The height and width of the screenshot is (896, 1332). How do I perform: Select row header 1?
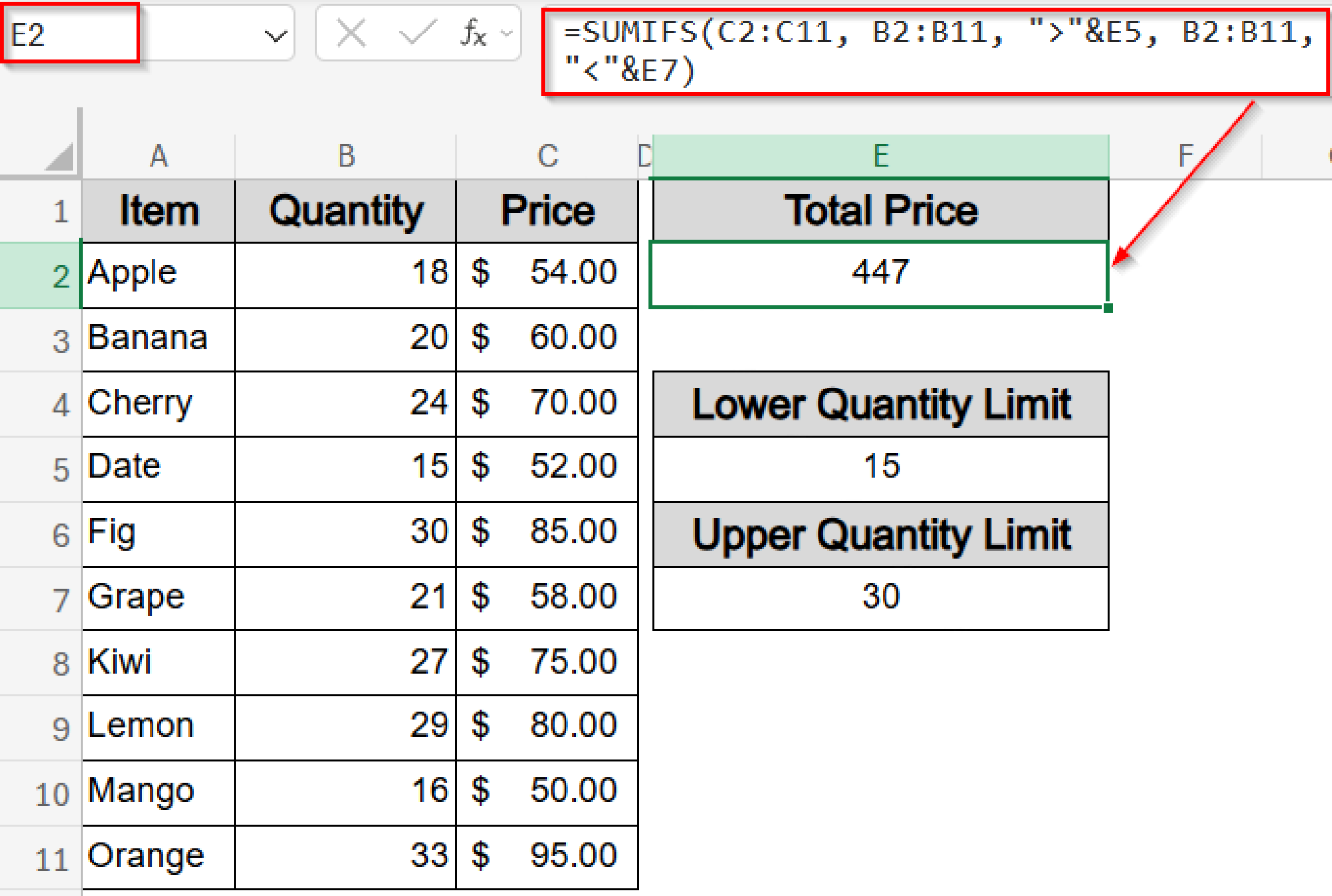(x=60, y=210)
